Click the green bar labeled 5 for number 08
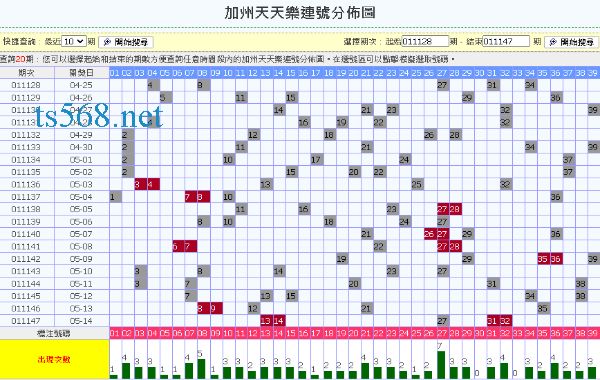This screenshot has width=600, height=380. pos(202,369)
